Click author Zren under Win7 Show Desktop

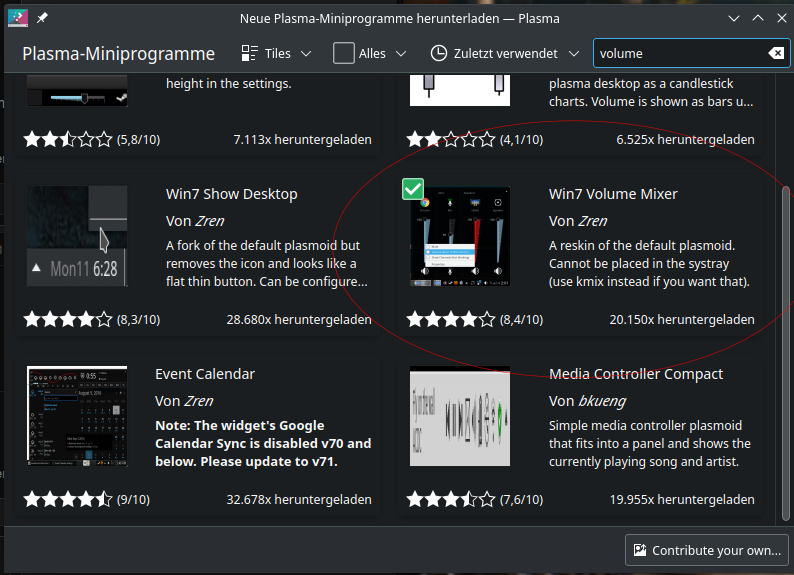pyautogui.click(x=210, y=221)
